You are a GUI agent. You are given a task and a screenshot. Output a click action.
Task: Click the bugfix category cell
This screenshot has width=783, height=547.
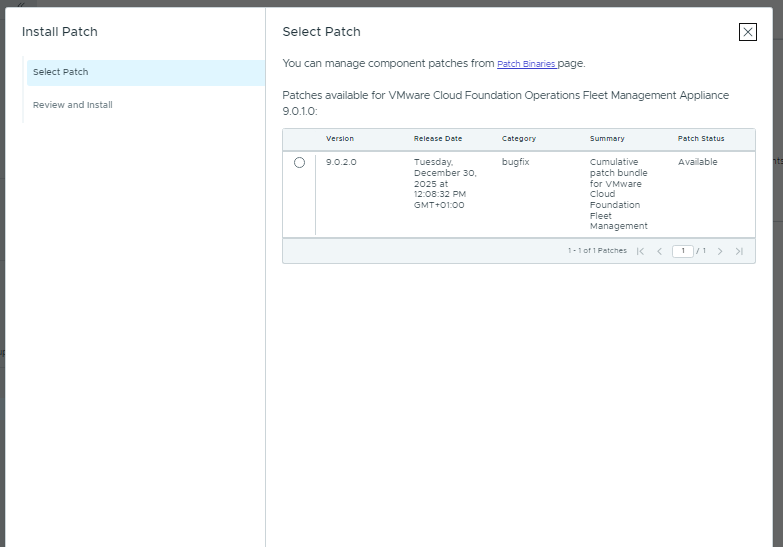(515, 162)
